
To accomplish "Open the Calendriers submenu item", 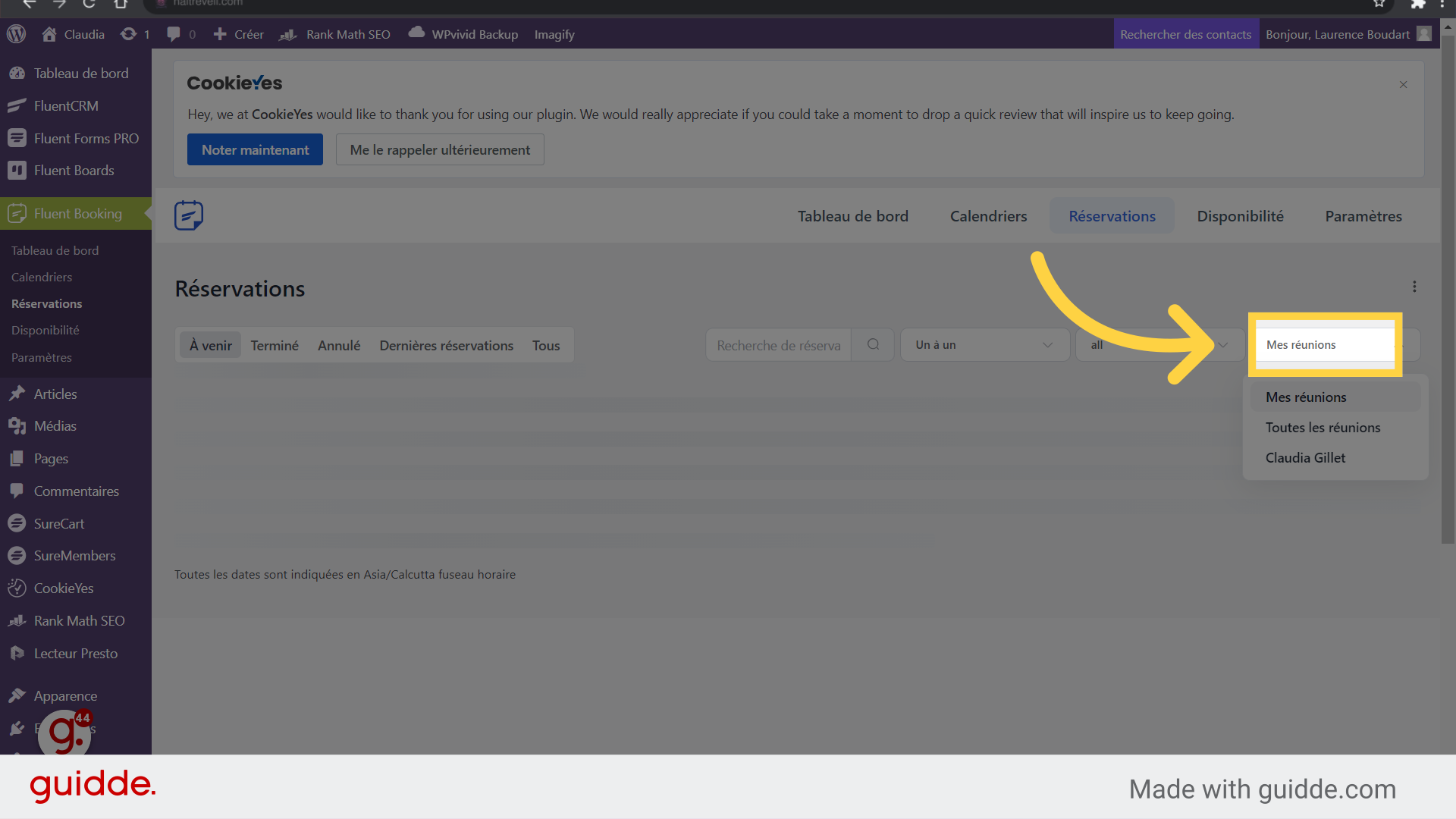I will pos(42,277).
